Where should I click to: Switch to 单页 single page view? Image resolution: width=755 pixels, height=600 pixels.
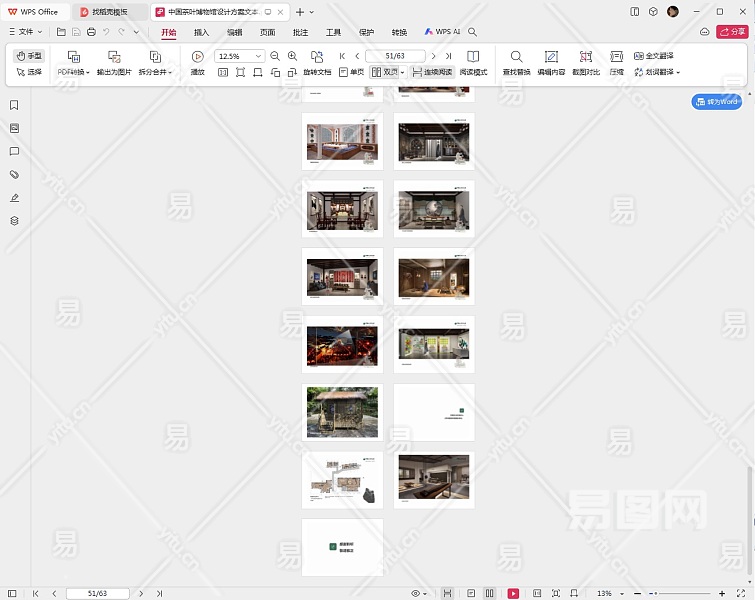tap(351, 72)
